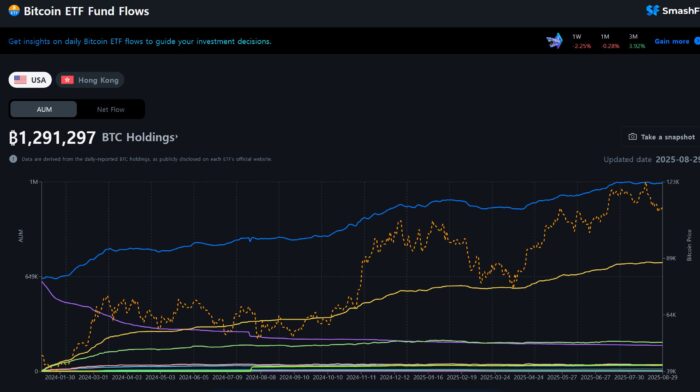
Task: Click the data-derived disclaimer text
Action: [x=146, y=159]
